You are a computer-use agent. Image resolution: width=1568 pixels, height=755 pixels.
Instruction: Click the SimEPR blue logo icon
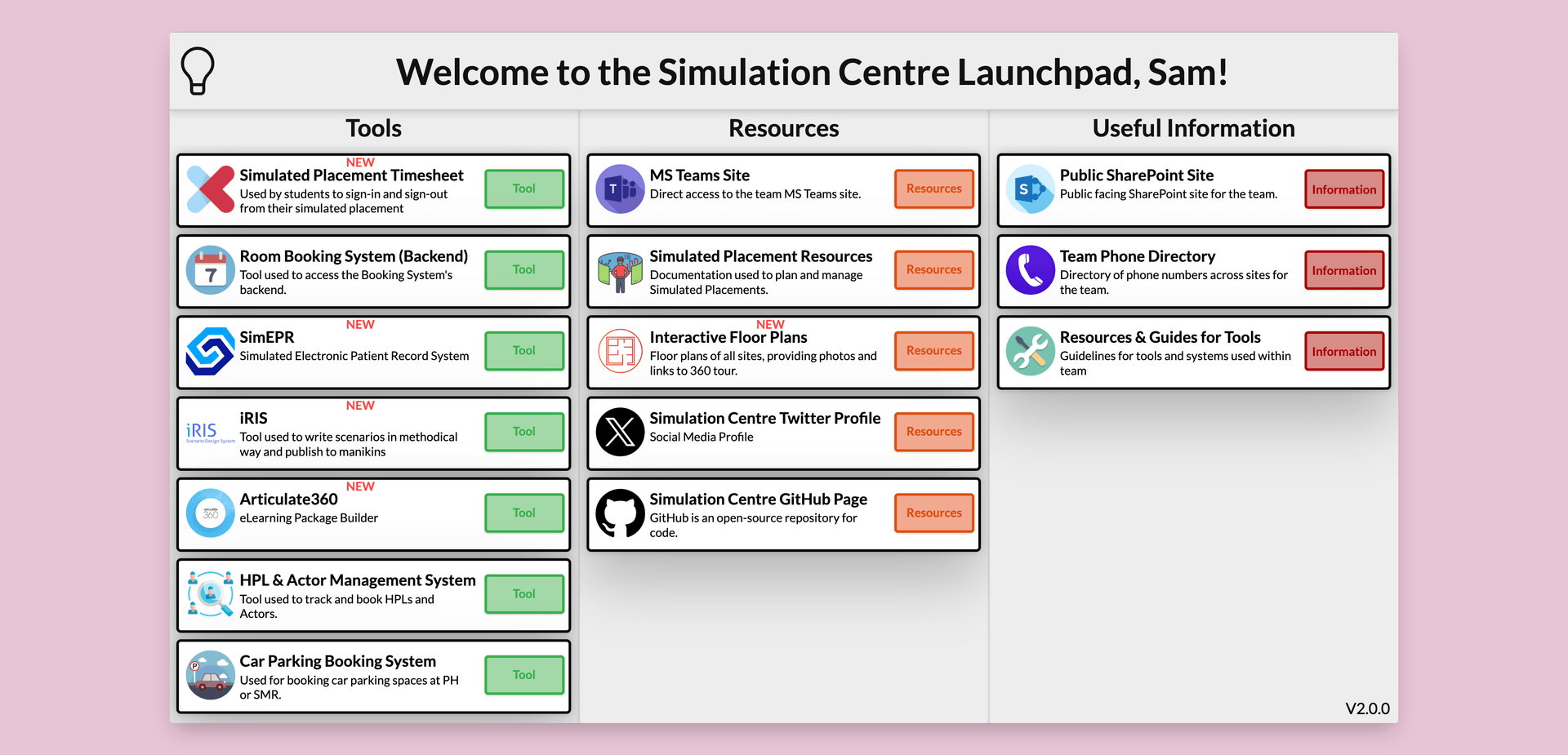pos(211,351)
